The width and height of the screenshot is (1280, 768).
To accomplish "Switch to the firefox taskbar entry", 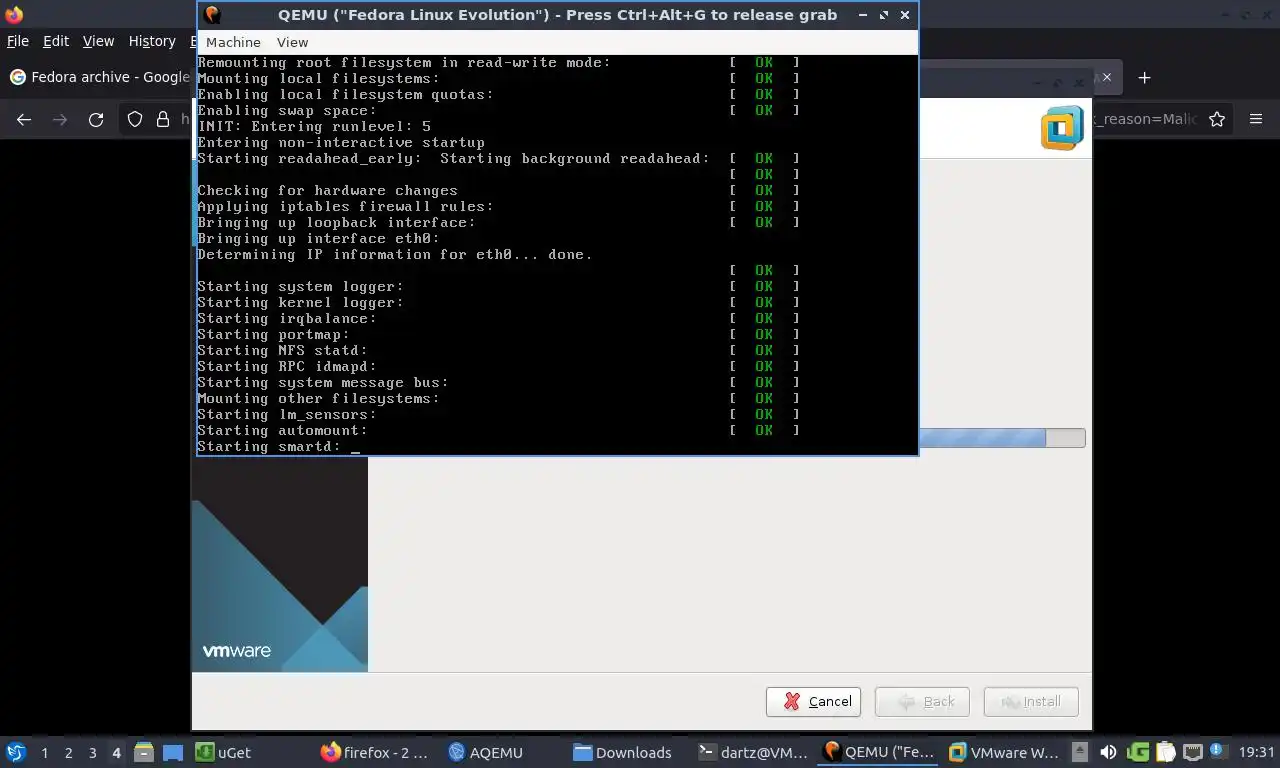I will [x=376, y=752].
